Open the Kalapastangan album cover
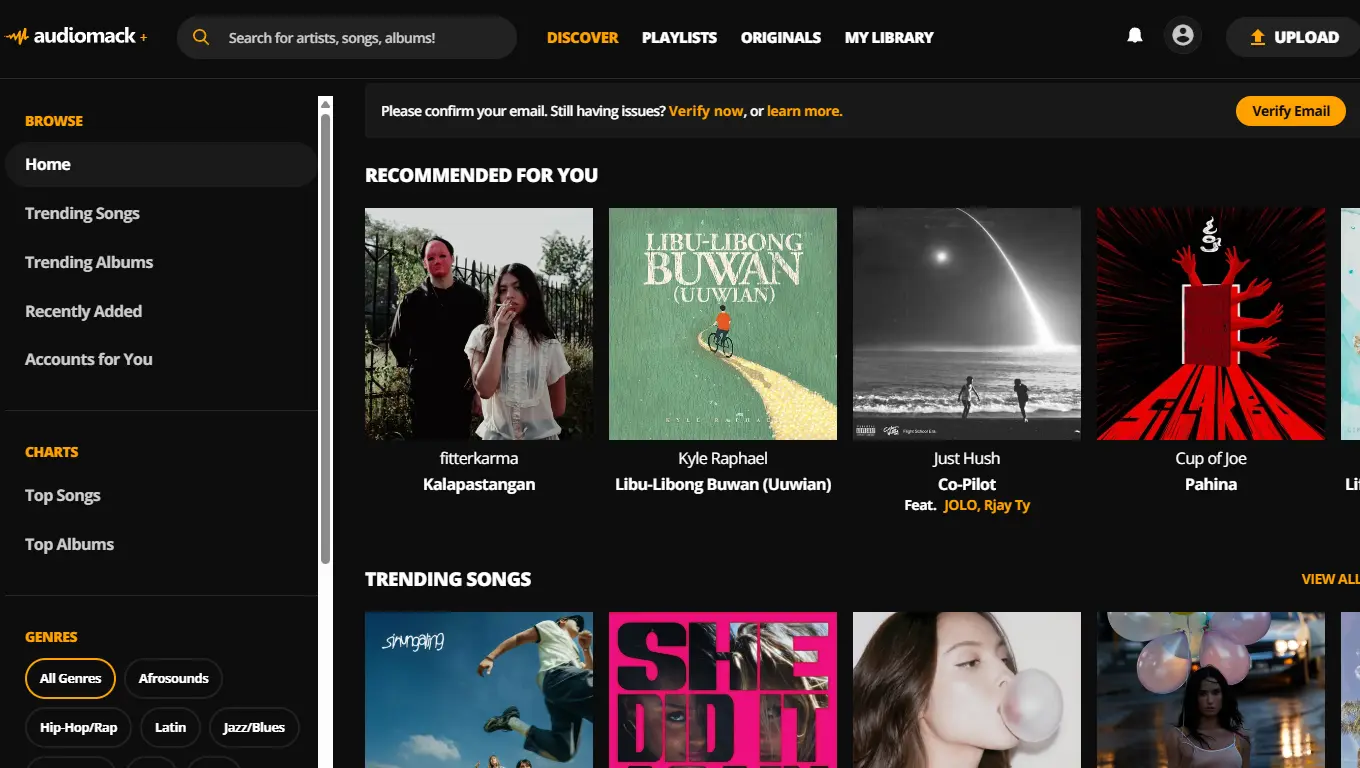The width and height of the screenshot is (1360, 768). click(479, 324)
